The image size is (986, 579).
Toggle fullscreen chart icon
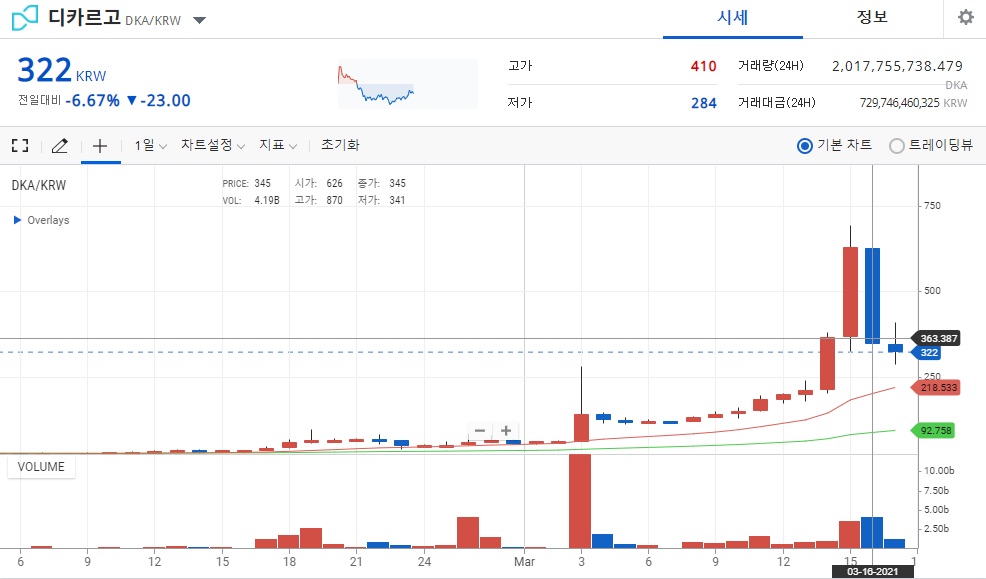click(20, 146)
